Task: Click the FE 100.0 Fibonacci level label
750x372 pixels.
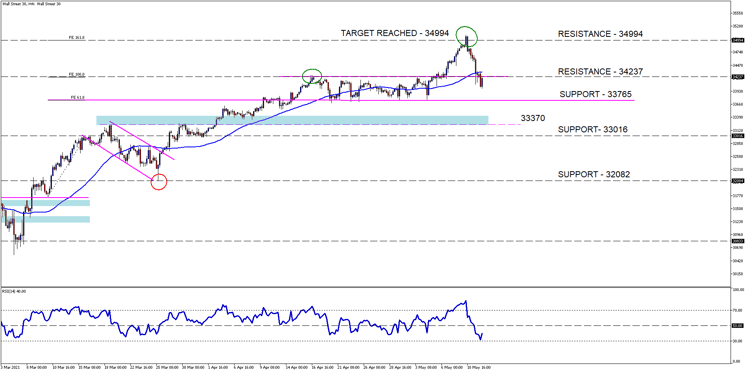Action: pyautogui.click(x=78, y=74)
